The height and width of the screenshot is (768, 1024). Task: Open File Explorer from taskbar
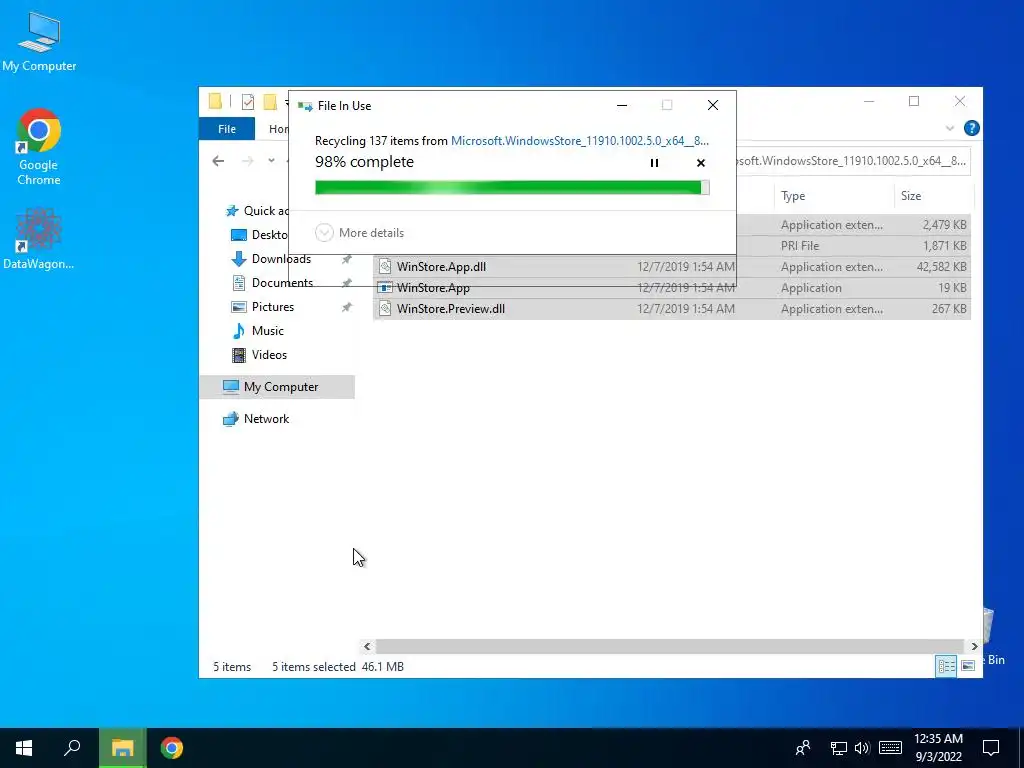[122, 748]
